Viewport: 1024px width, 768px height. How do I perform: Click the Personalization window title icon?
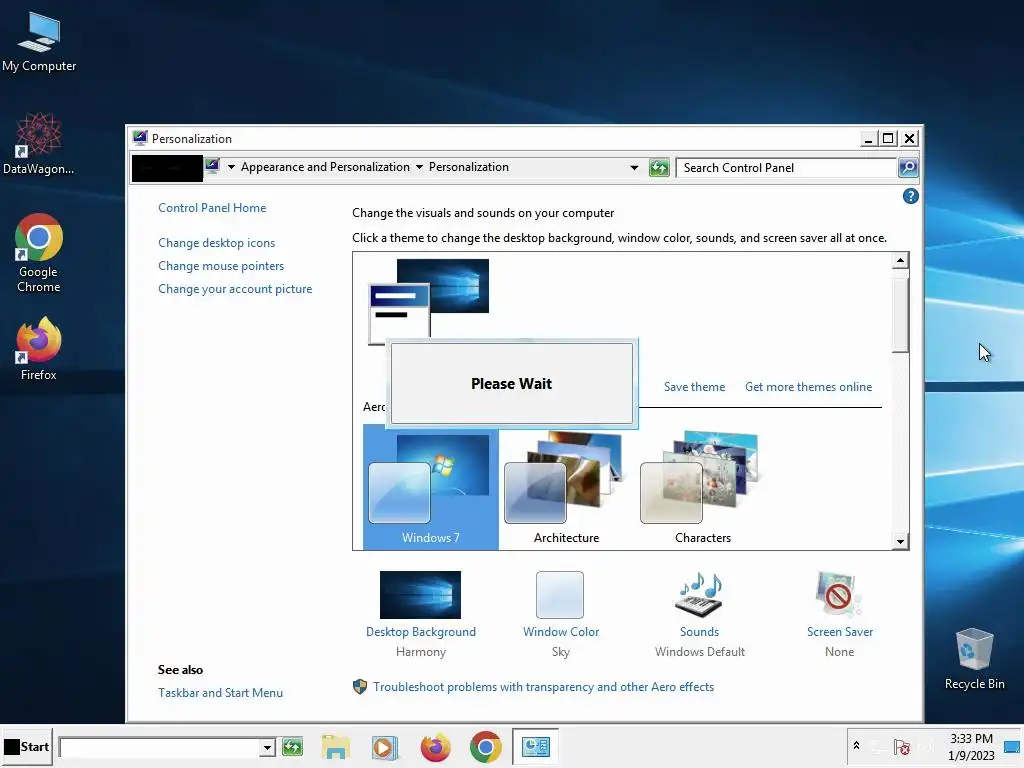pyautogui.click(x=140, y=138)
